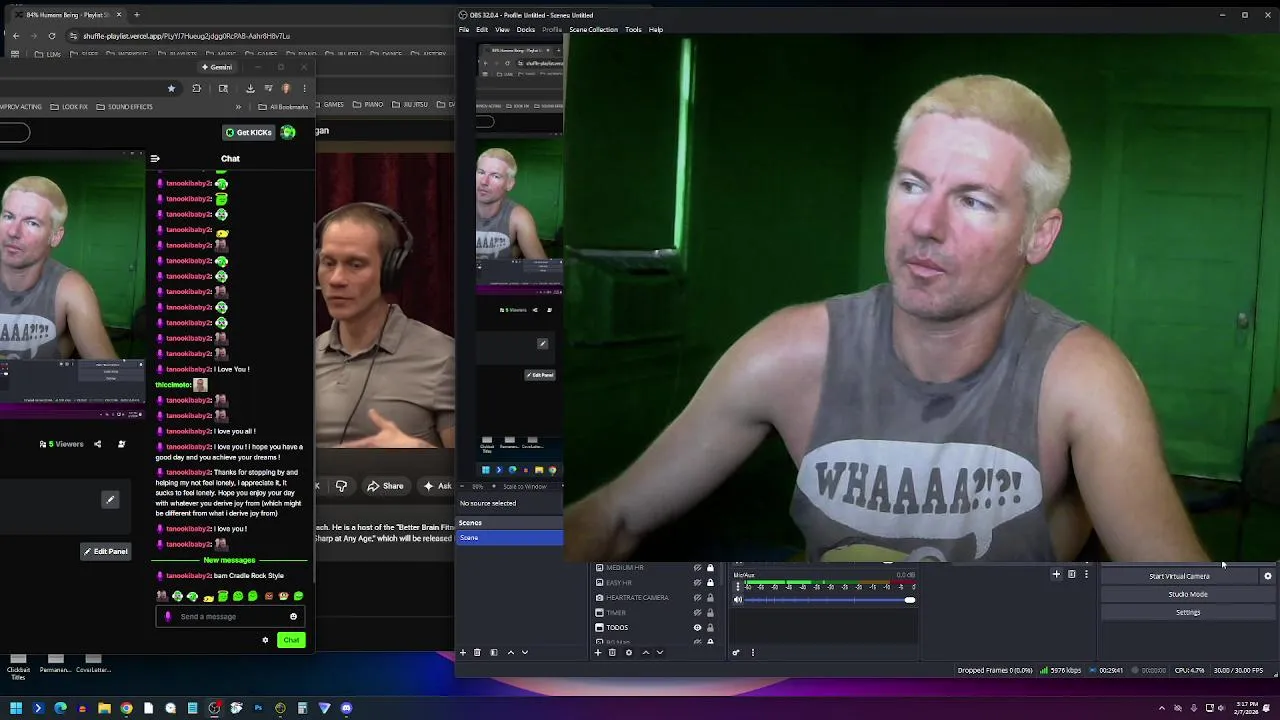The height and width of the screenshot is (720, 1280).
Task: Click share icon next to 5 Viewers
Action: (x=97, y=444)
